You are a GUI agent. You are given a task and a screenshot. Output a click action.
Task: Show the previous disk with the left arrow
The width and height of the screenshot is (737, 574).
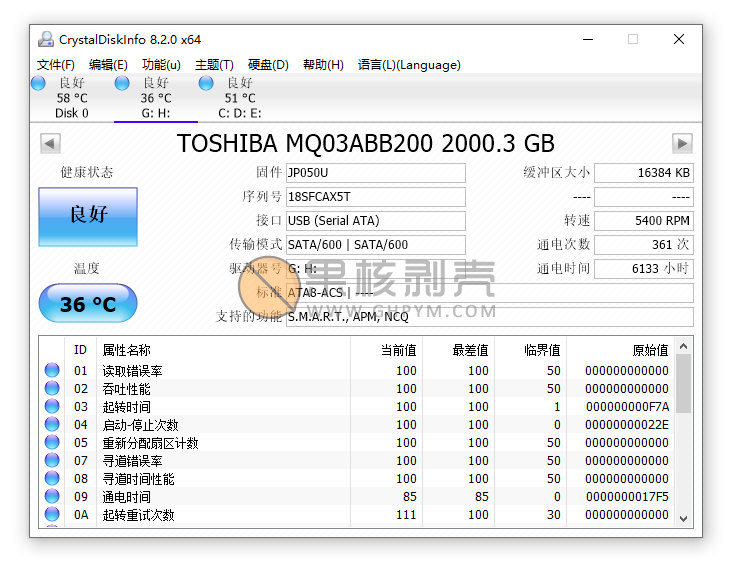[50, 143]
